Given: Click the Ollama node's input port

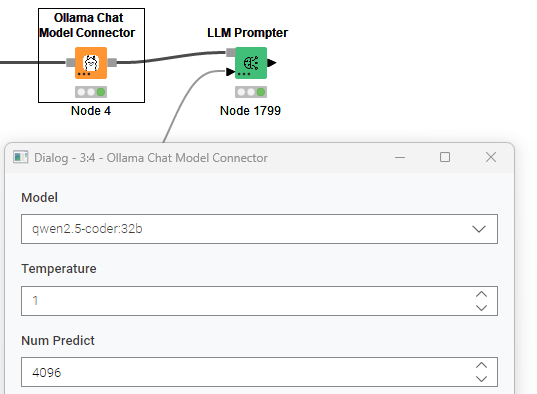Looking at the screenshot, I should (x=71, y=62).
